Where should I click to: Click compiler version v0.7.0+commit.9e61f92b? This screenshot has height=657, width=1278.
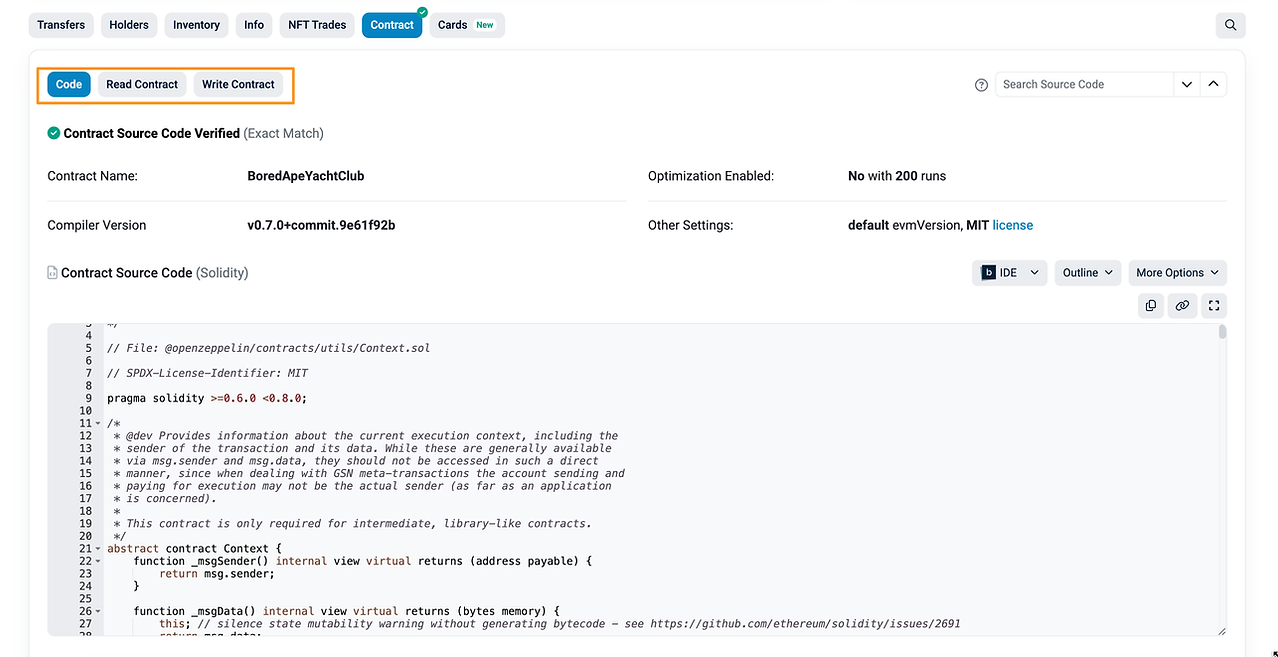tap(321, 225)
